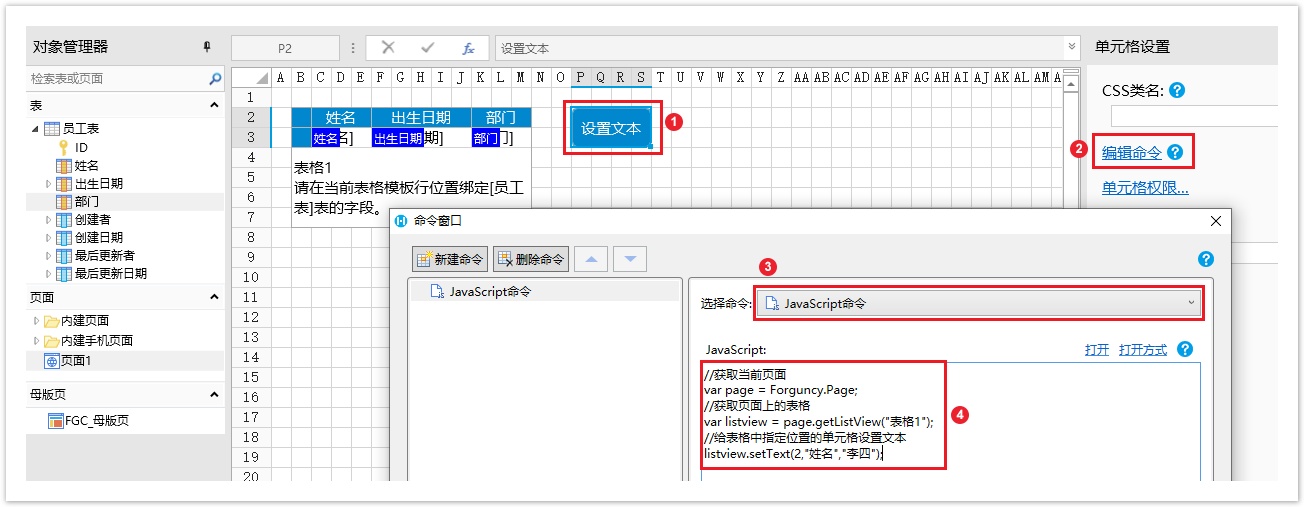Select JavaScript命令 in the command list

click(x=546, y=291)
